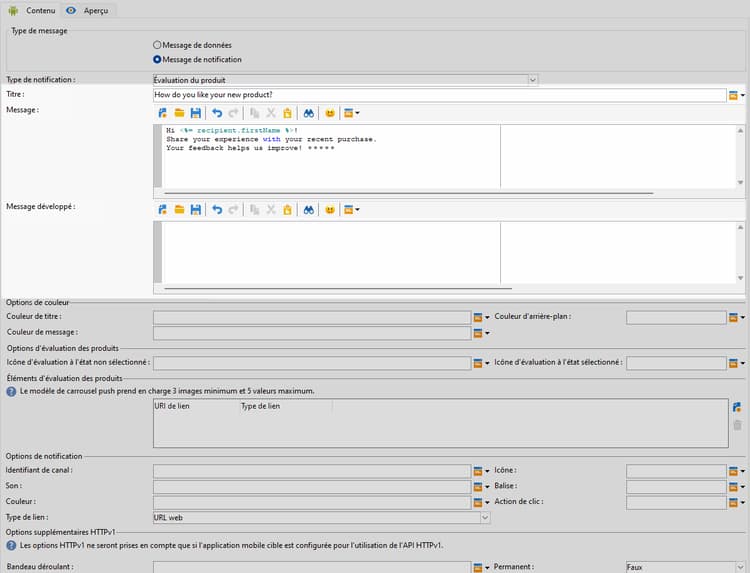This screenshot has height=573, width=750.
Task: Open the Permanent dropdown showing Faux
Action: coord(740,567)
